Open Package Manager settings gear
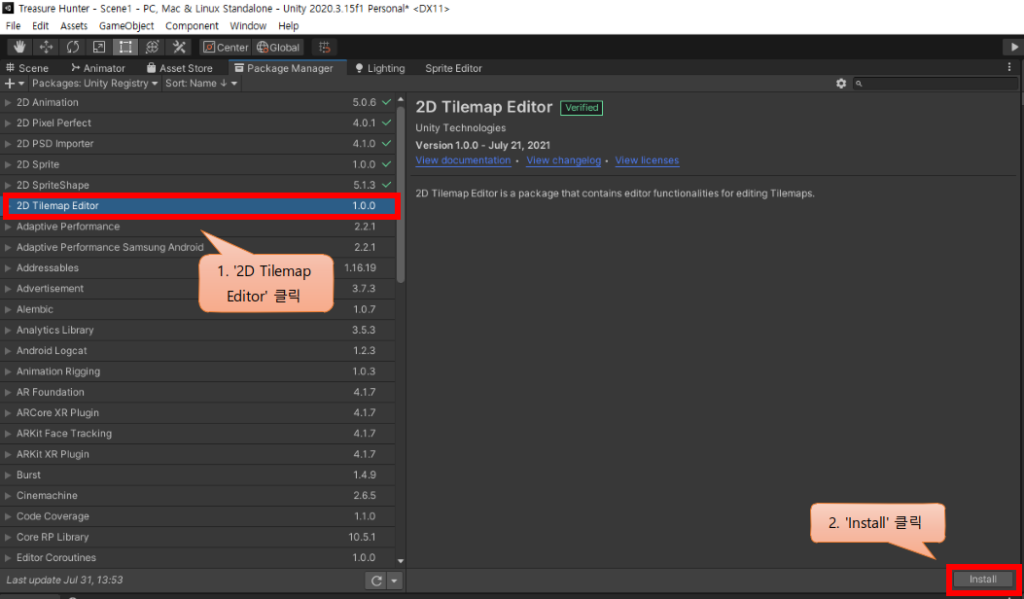This screenshot has height=599, width=1024. click(841, 84)
